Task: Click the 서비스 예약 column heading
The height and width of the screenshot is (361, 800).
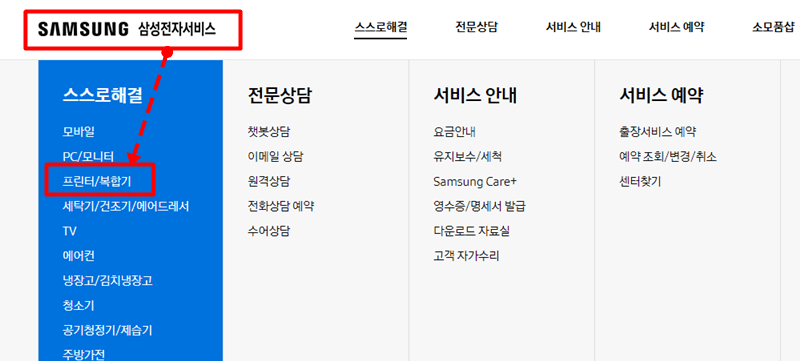Action: 661,95
